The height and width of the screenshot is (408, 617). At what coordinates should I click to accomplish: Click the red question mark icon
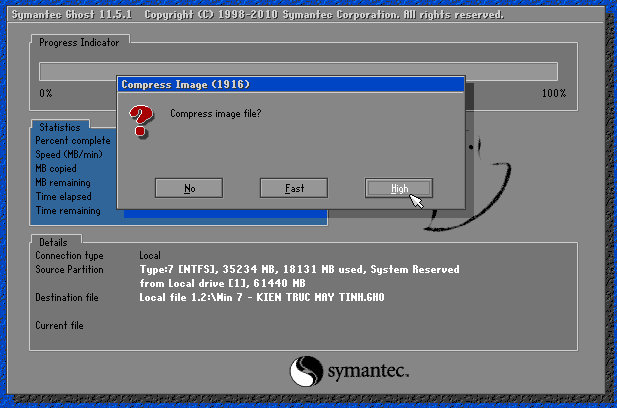[x=140, y=121]
